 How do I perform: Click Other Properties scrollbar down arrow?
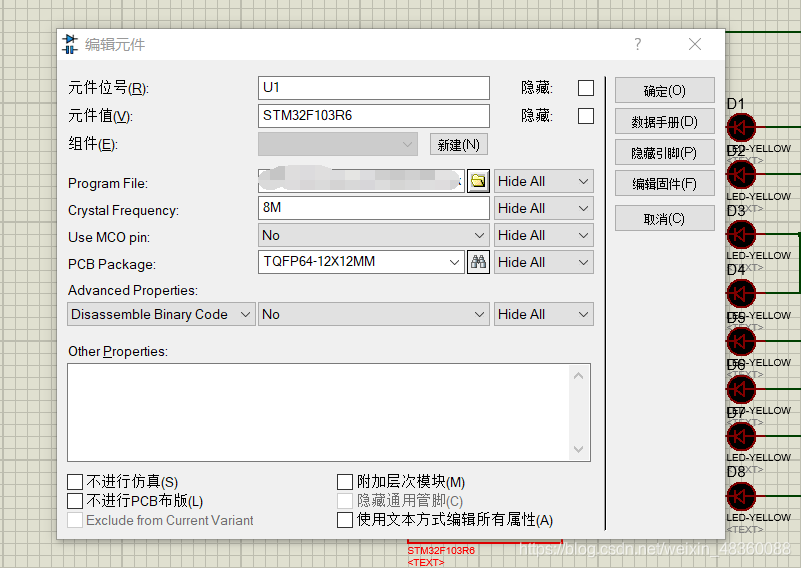pos(578,449)
